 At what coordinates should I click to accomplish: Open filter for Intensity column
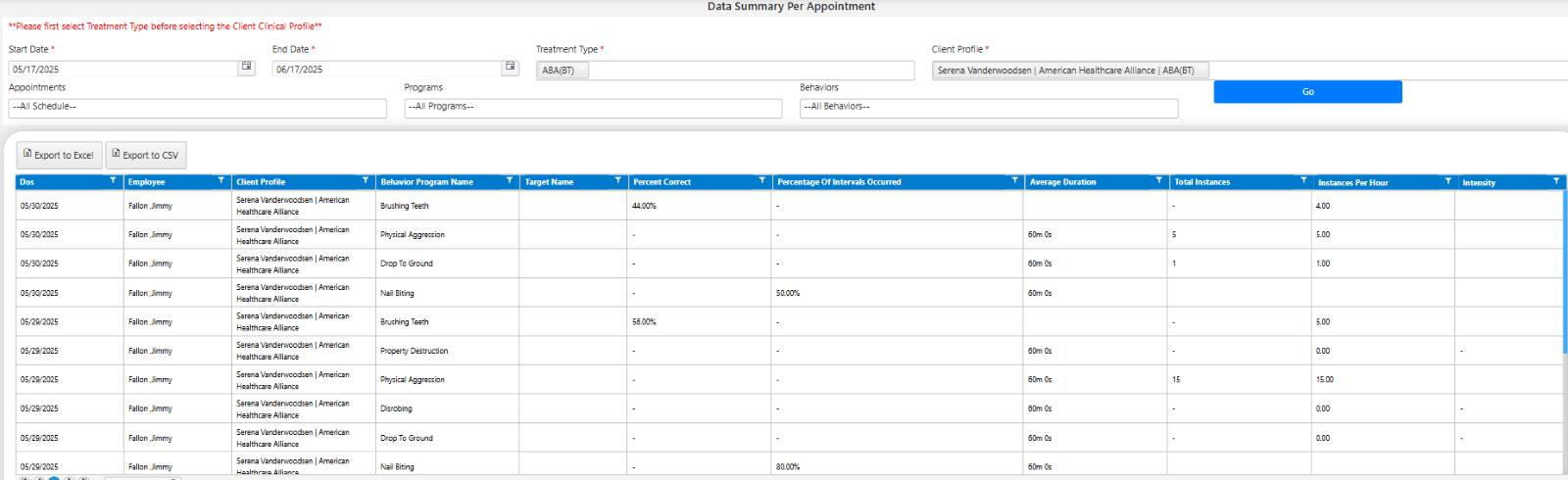click(1556, 181)
